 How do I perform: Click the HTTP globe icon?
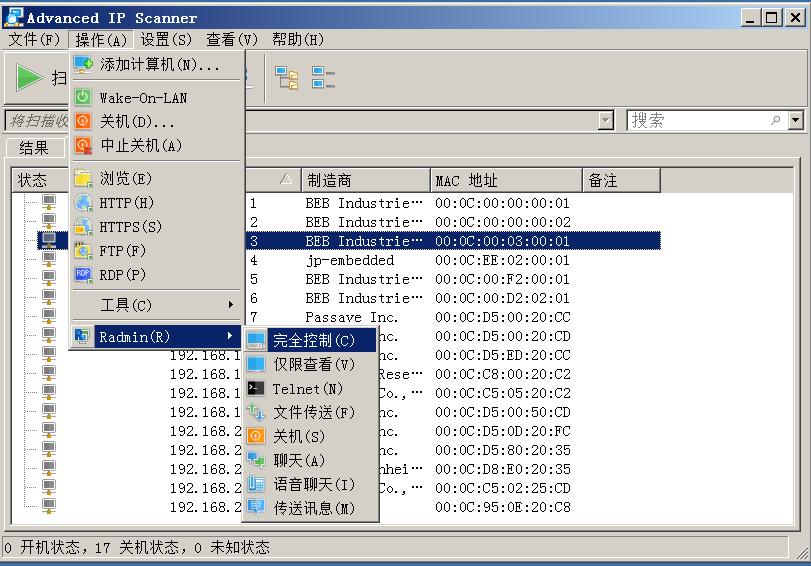click(x=83, y=202)
